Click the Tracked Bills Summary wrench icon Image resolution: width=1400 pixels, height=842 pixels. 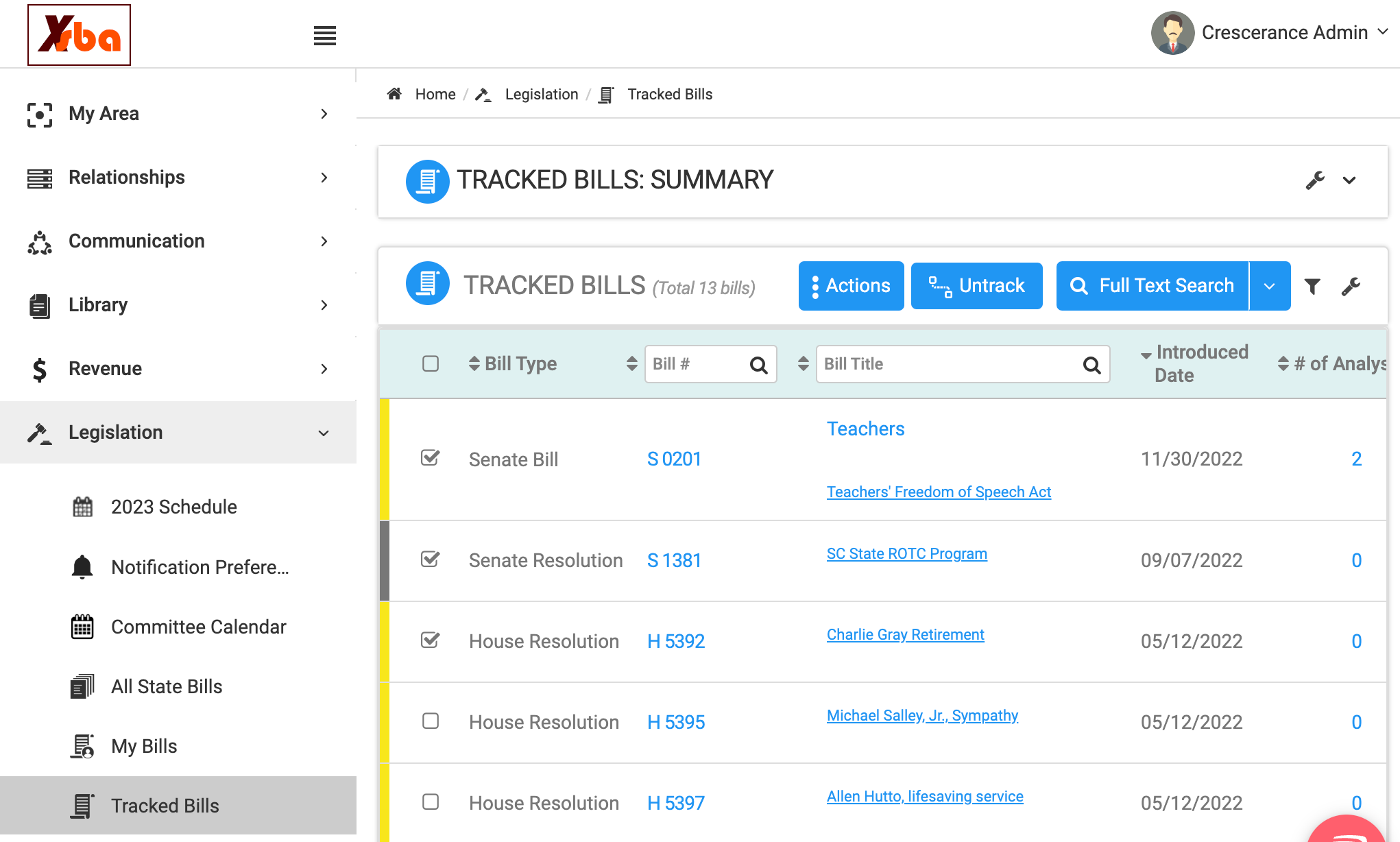pos(1315,180)
